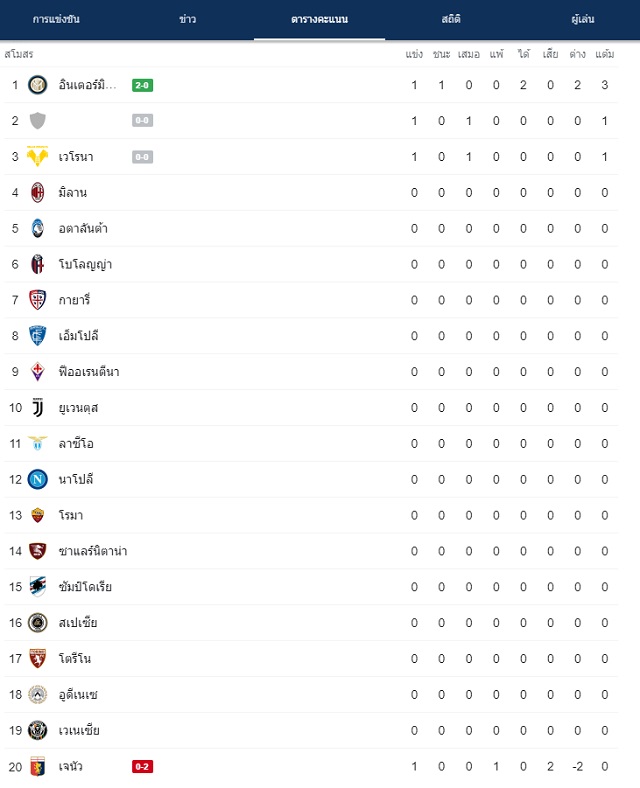Screen dimensions: 640x788
Task: Open the อตาลันต้า team link
Action: click(83, 229)
